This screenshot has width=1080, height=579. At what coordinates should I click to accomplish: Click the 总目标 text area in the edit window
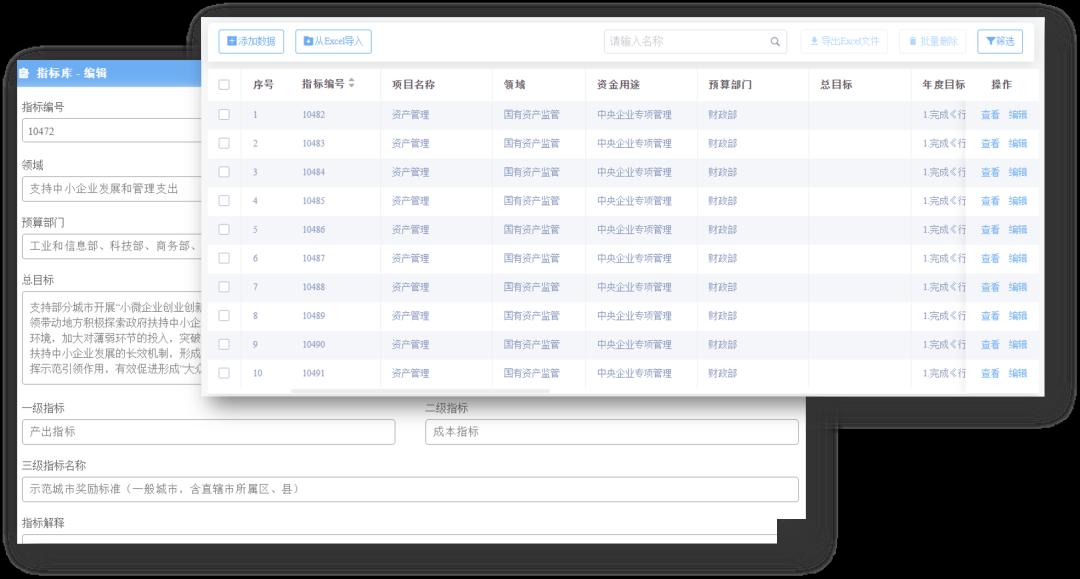pos(112,338)
